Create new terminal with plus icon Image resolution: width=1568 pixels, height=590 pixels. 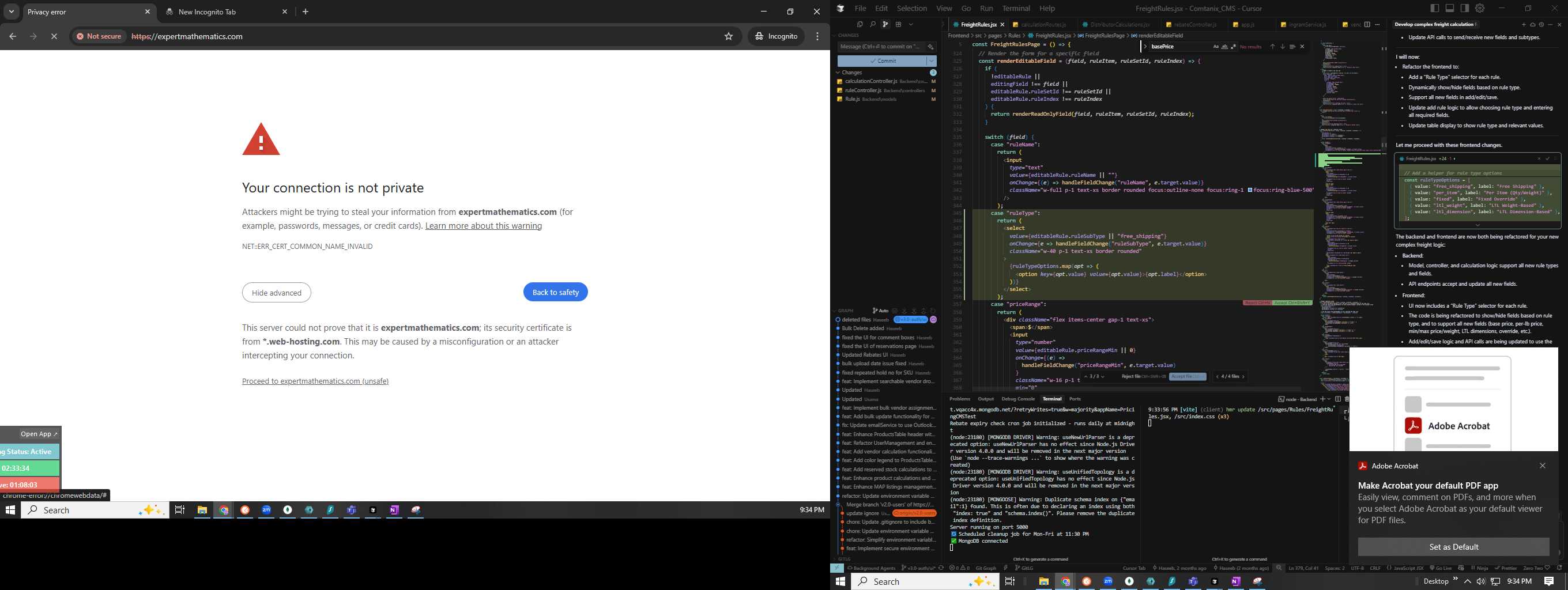click(1324, 399)
